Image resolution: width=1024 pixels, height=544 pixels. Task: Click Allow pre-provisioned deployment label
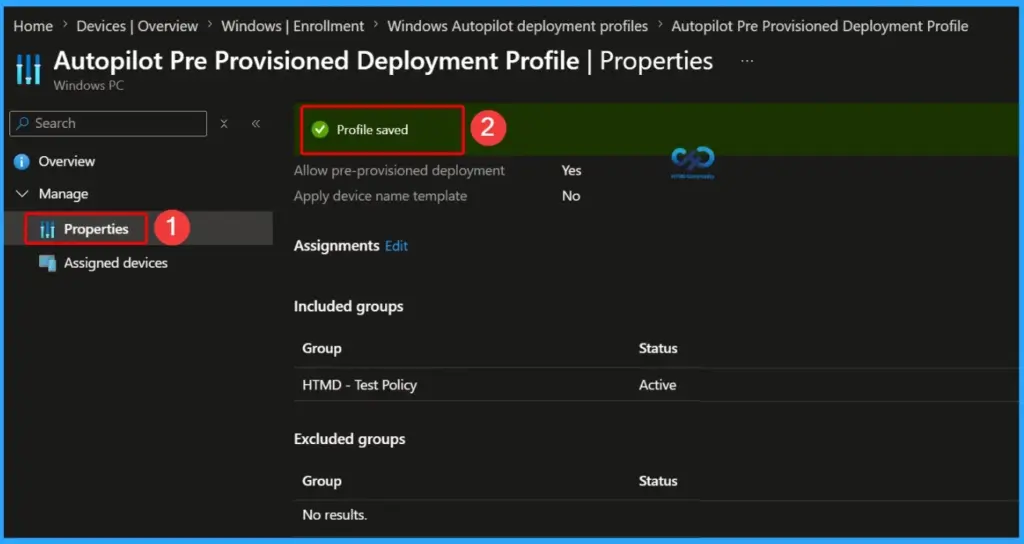click(399, 170)
